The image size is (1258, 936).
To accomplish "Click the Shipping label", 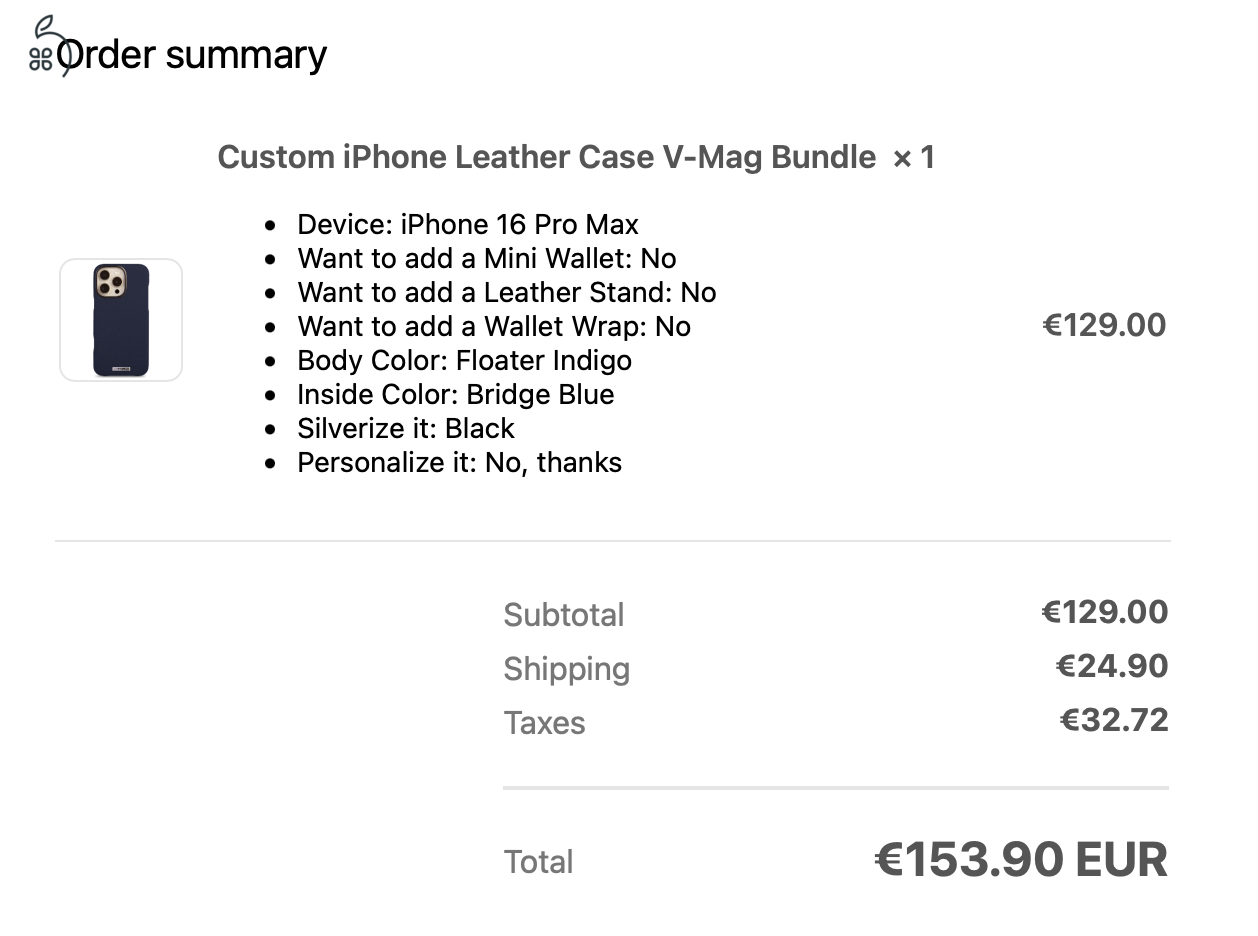I will 566,669.
